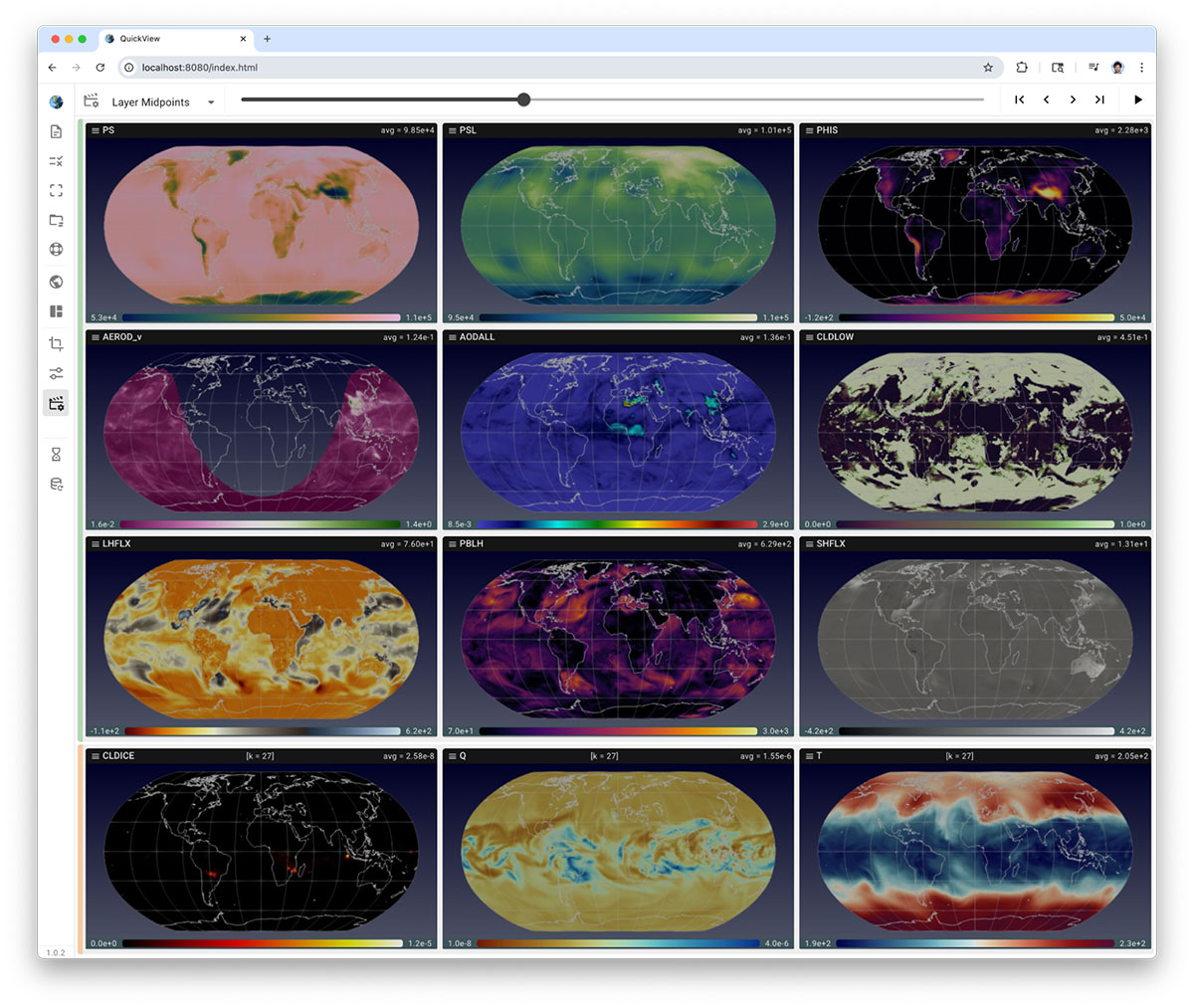The width and height of the screenshot is (1194, 1008).
Task: Jump to the last step button
Action: (x=1099, y=100)
